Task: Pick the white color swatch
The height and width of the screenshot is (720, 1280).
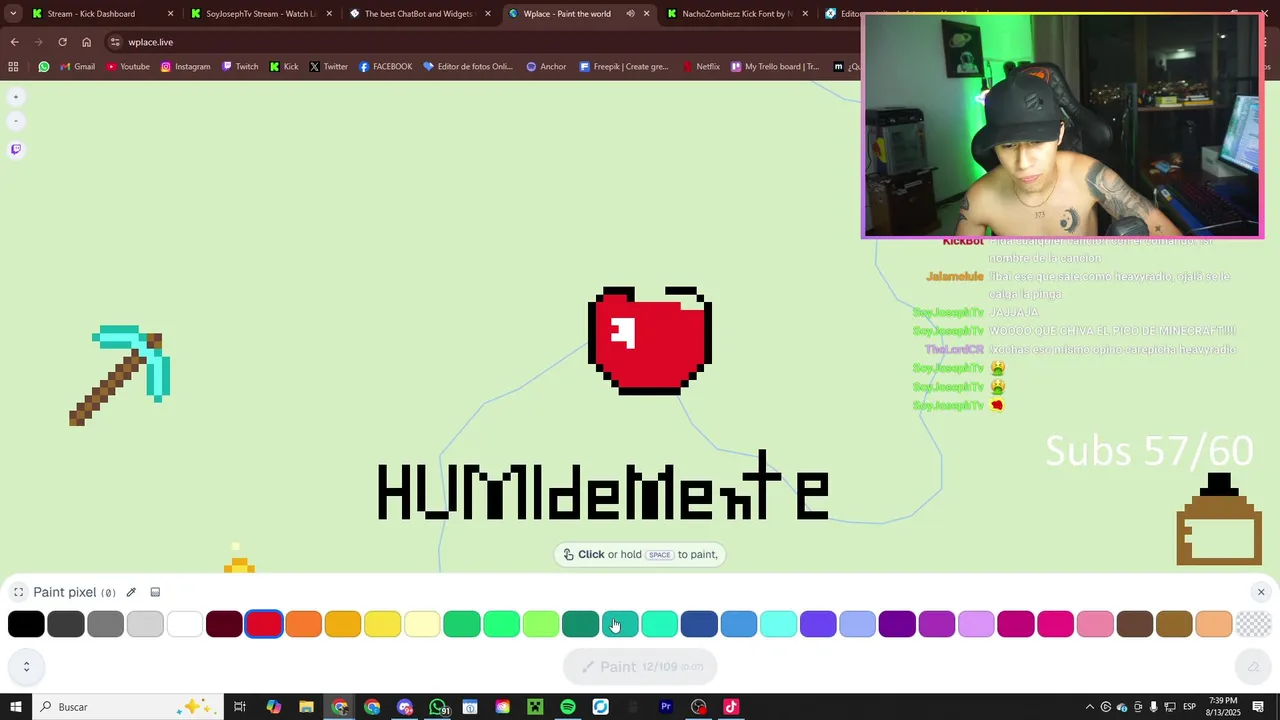Action: [x=185, y=624]
